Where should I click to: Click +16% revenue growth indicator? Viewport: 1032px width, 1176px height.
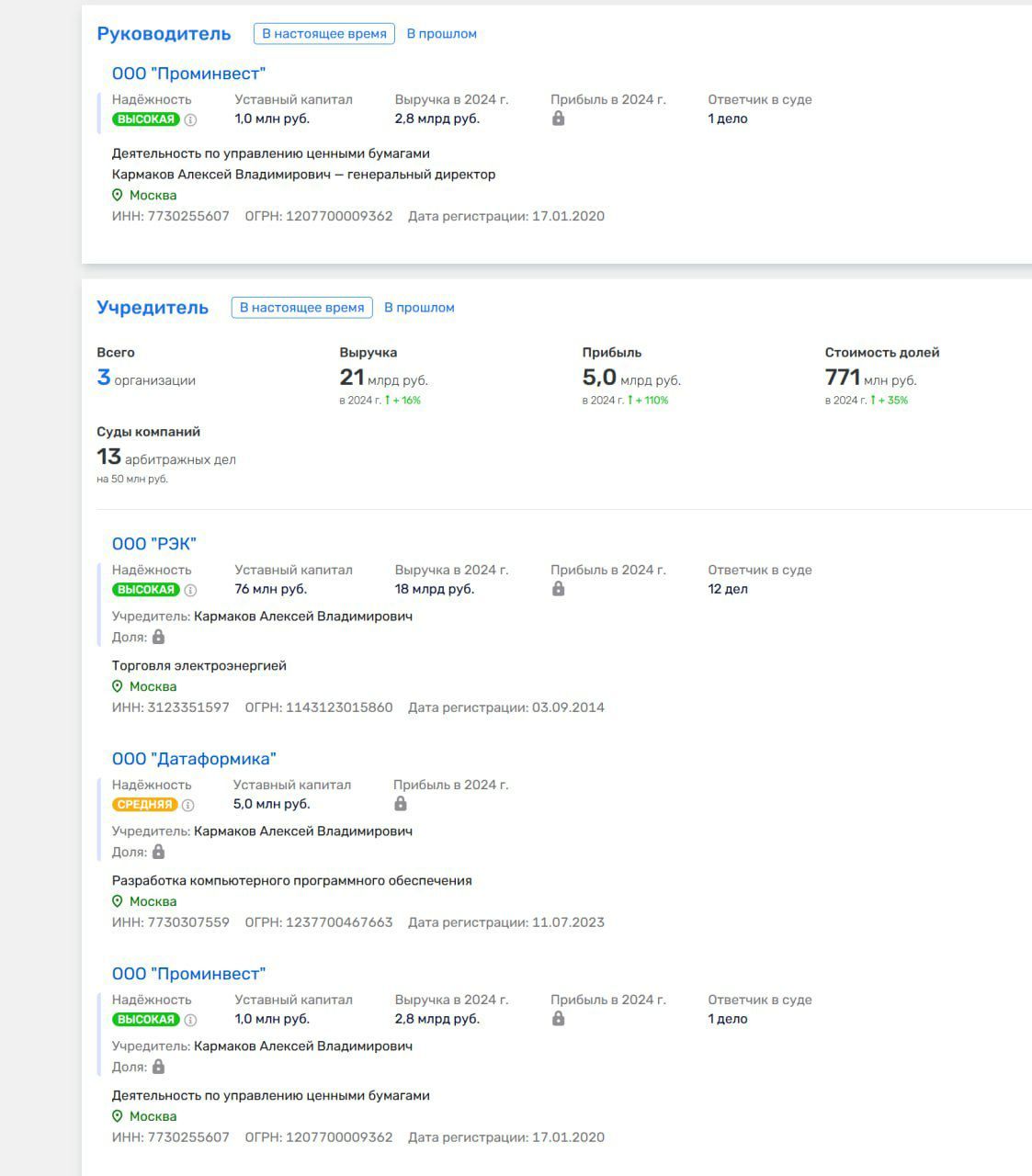pos(403,401)
